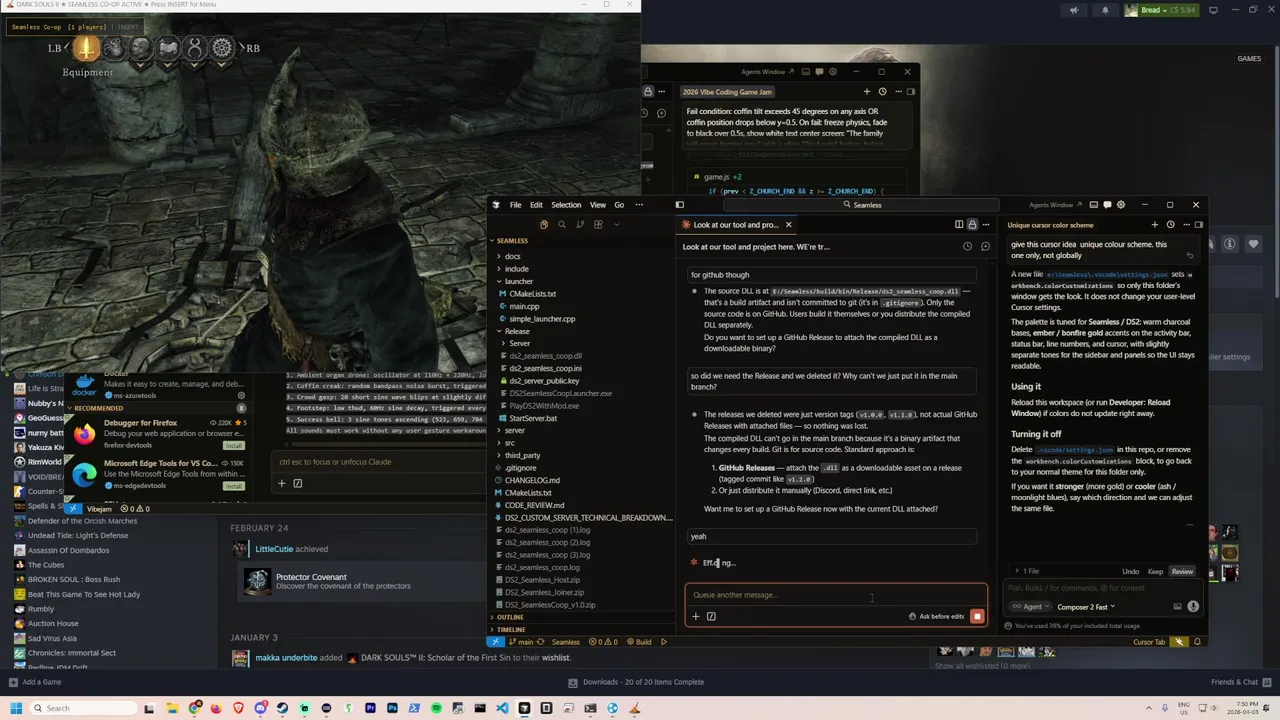Open View menu in Cursor
This screenshot has height=720, width=1280.
[x=597, y=205]
